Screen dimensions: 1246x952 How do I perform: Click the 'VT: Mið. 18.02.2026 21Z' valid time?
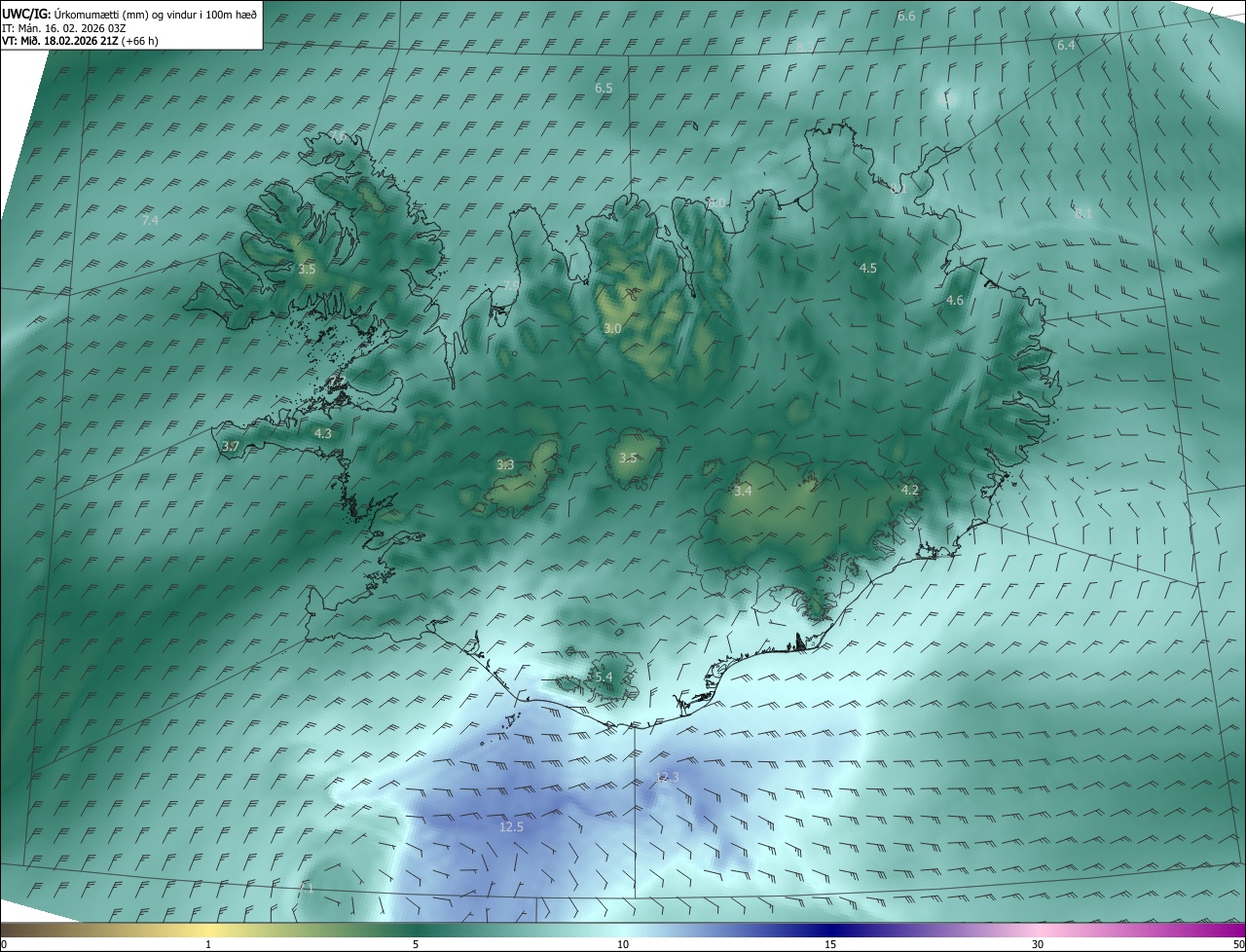60,41
